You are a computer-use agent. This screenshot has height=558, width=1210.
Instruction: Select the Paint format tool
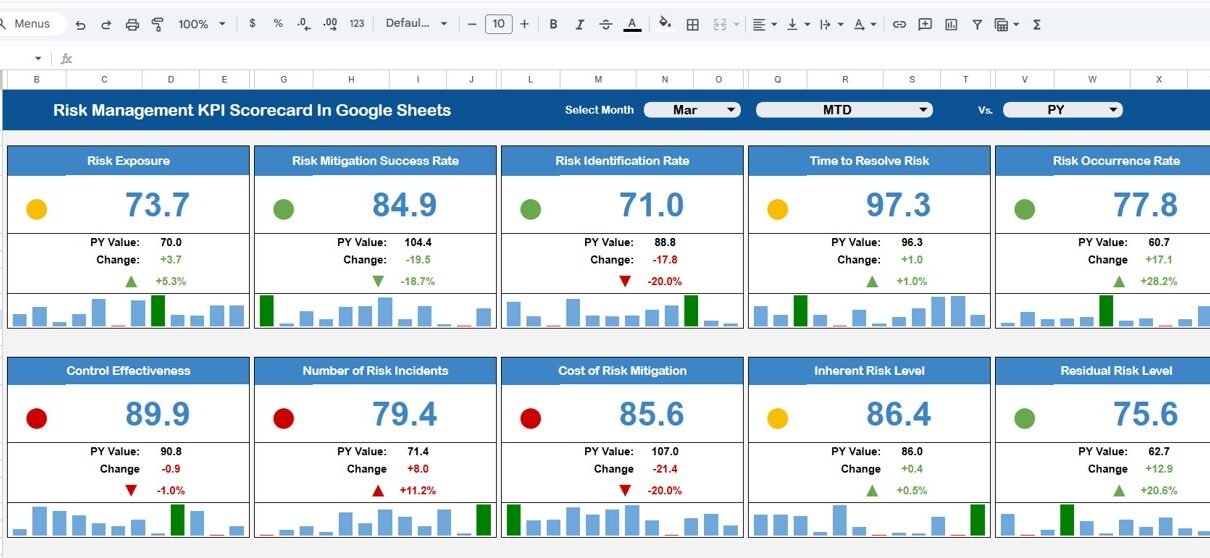158,24
